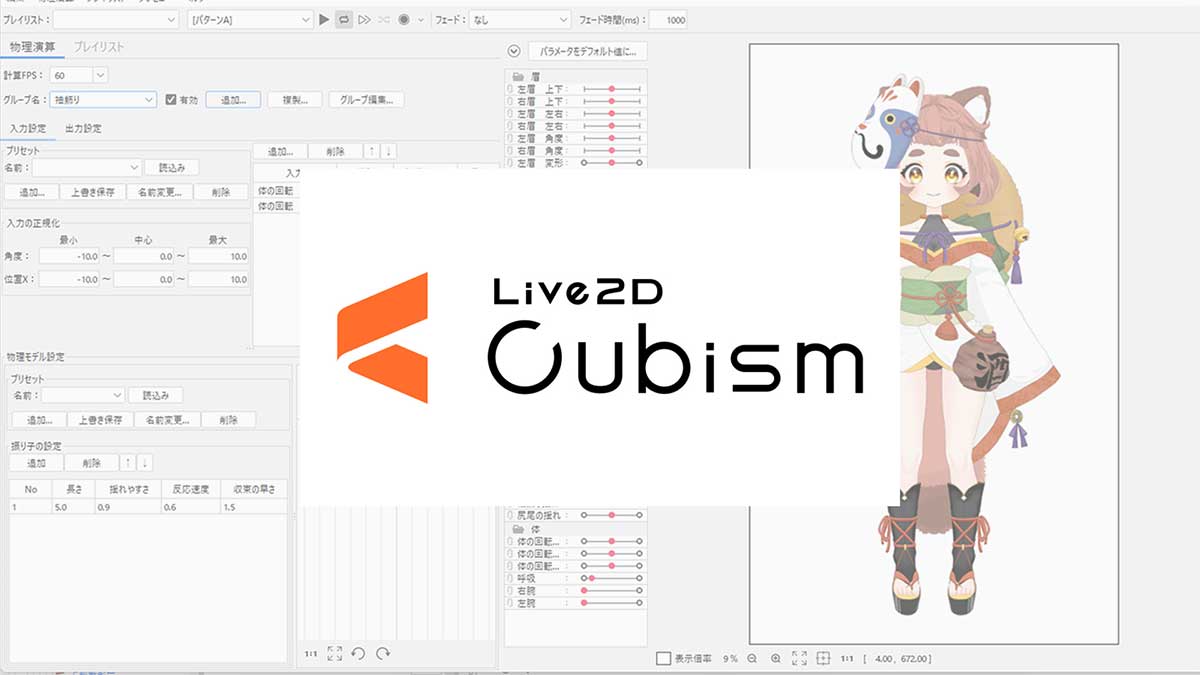Viewport: 1200px width, 675px height.
Task: Collapse the parameter panel with the circled chevron
Action: (x=514, y=51)
